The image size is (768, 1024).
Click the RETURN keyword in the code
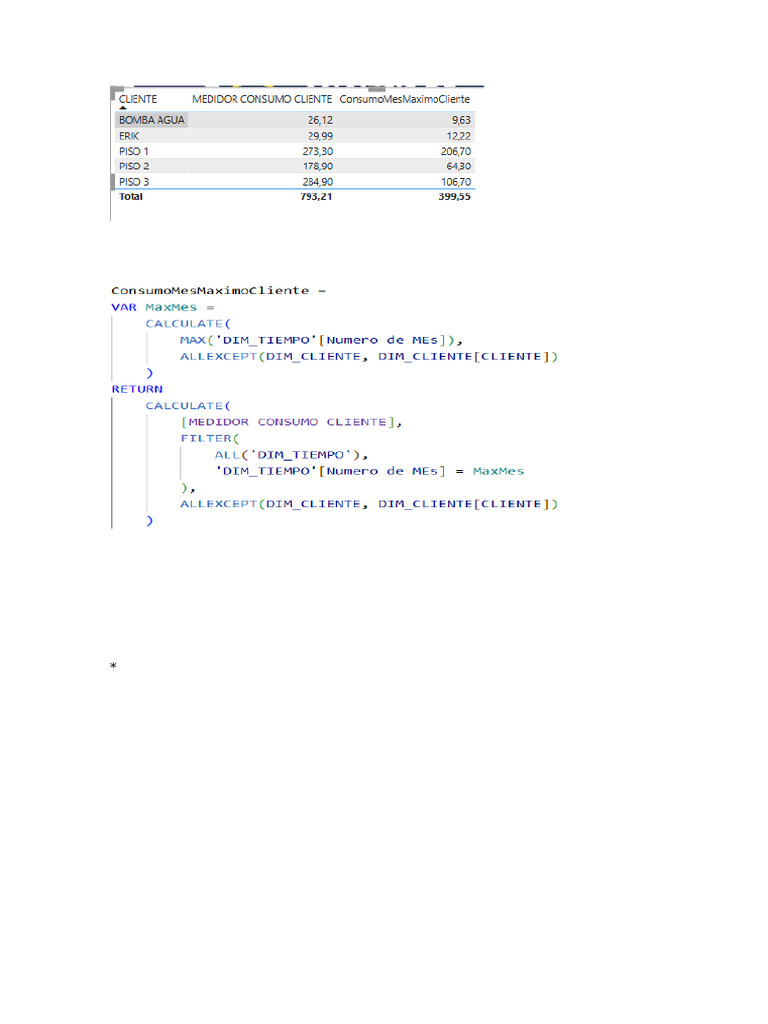click(x=137, y=389)
